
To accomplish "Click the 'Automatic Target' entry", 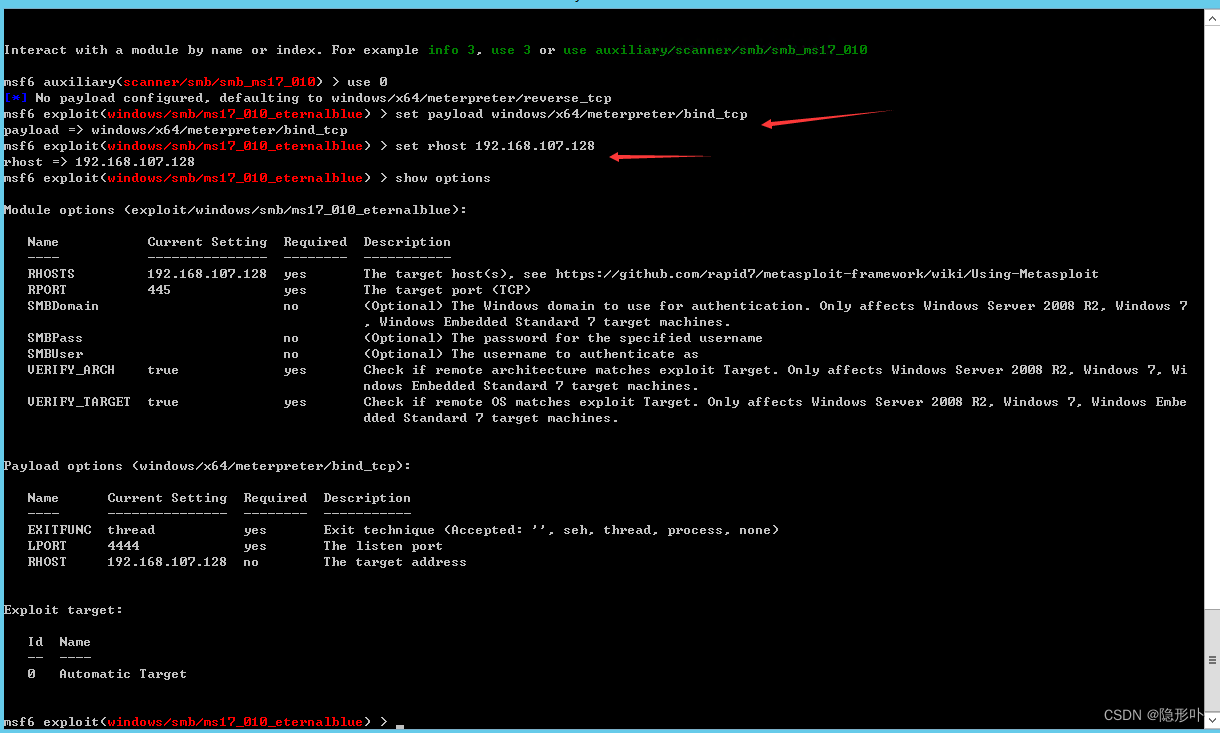I will pos(123,674).
